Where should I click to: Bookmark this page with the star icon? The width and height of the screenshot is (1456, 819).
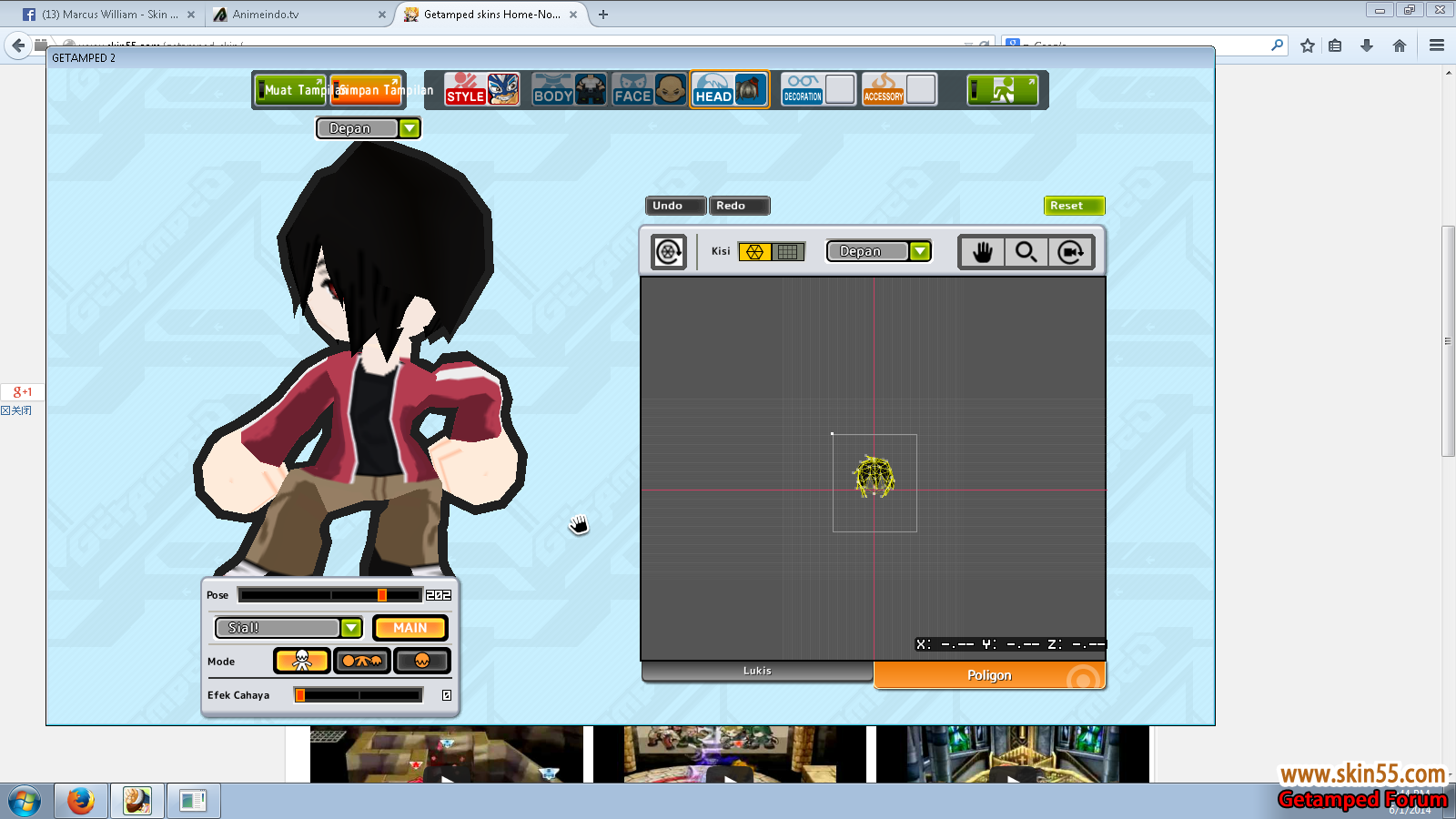(1308, 45)
